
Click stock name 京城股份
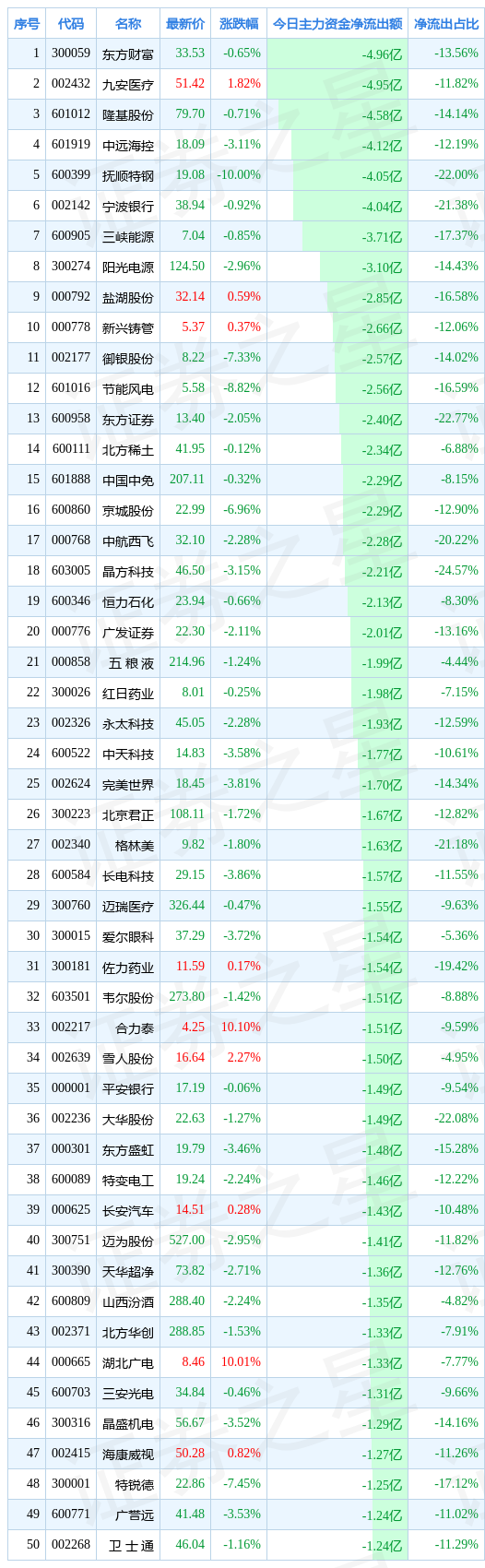tap(128, 511)
